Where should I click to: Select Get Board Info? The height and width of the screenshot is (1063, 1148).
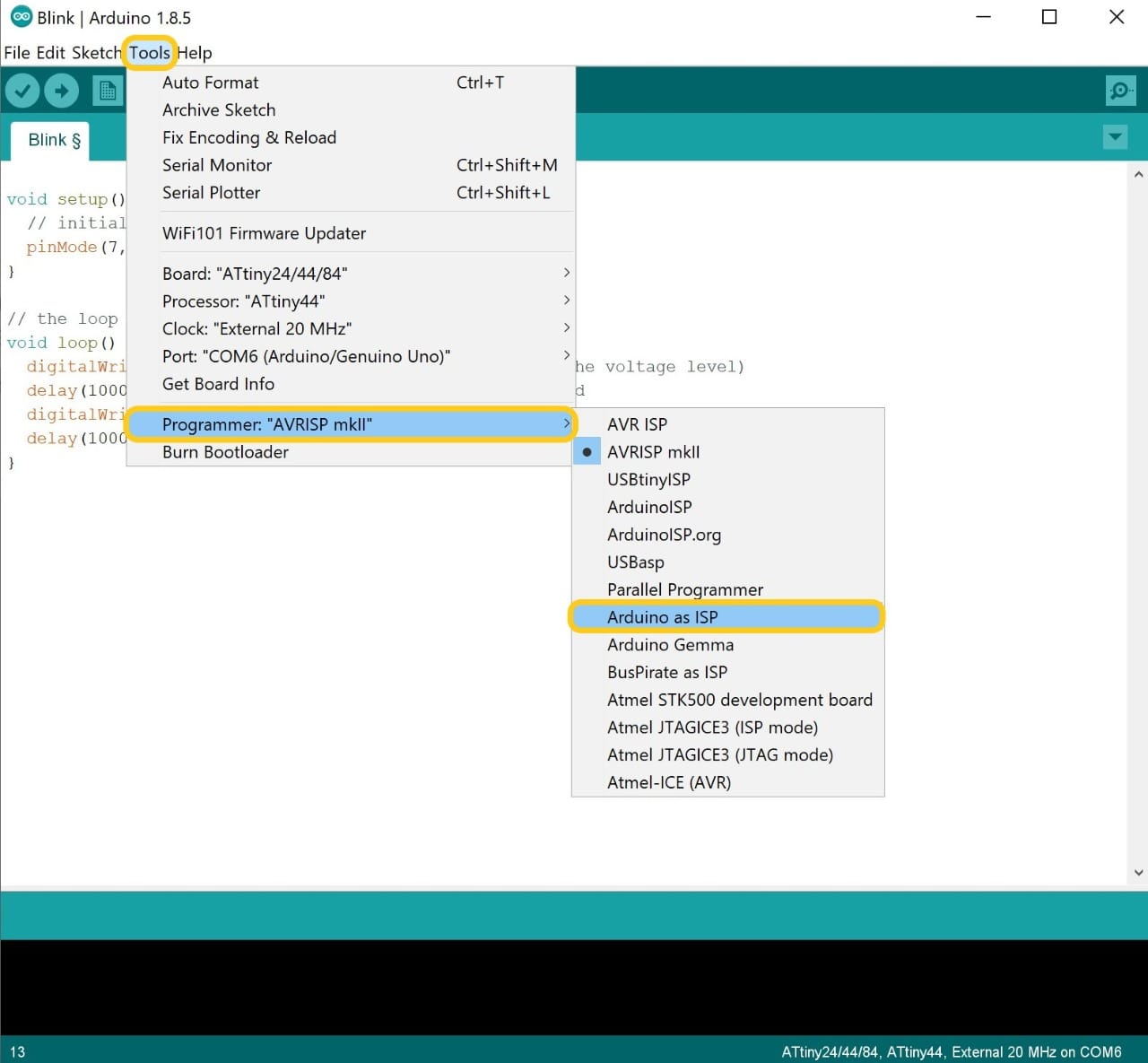click(x=350, y=384)
